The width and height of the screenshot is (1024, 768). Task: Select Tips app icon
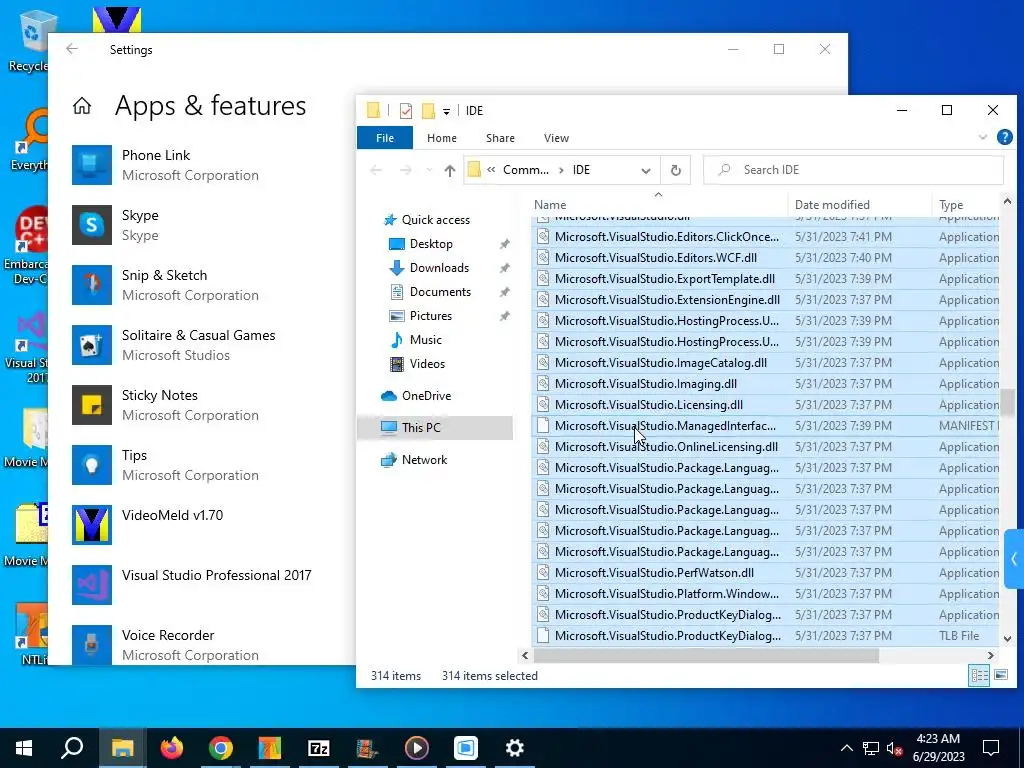pos(91,465)
